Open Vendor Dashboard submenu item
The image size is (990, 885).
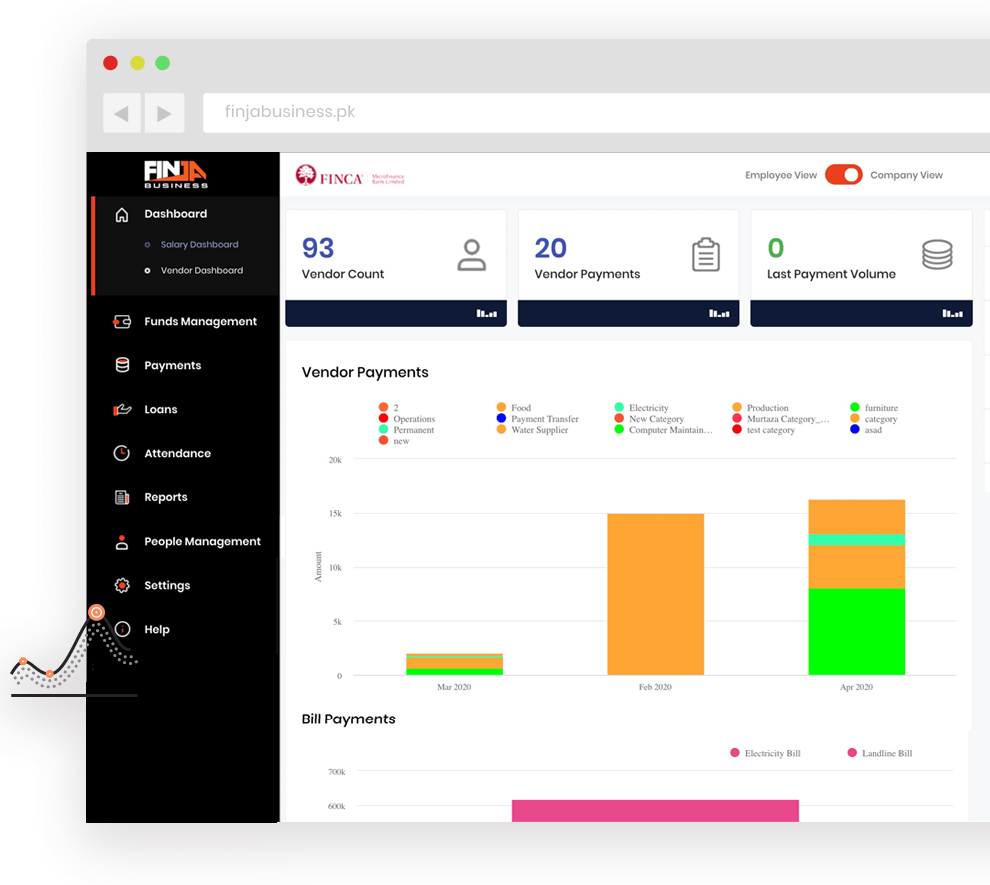(x=201, y=270)
